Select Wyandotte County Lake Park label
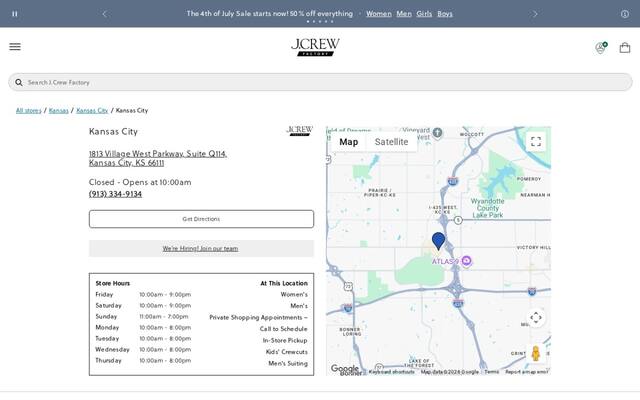The height and width of the screenshot is (400, 640). click(x=487, y=208)
